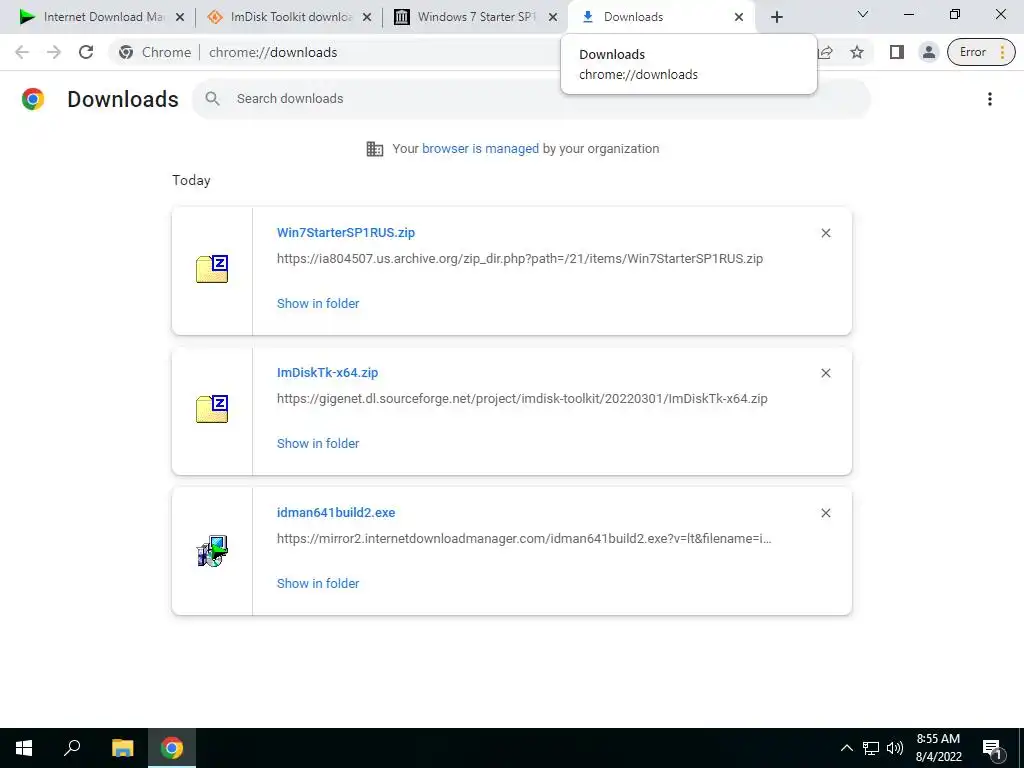
Task: Click the Search downloads field
Action: (x=531, y=99)
